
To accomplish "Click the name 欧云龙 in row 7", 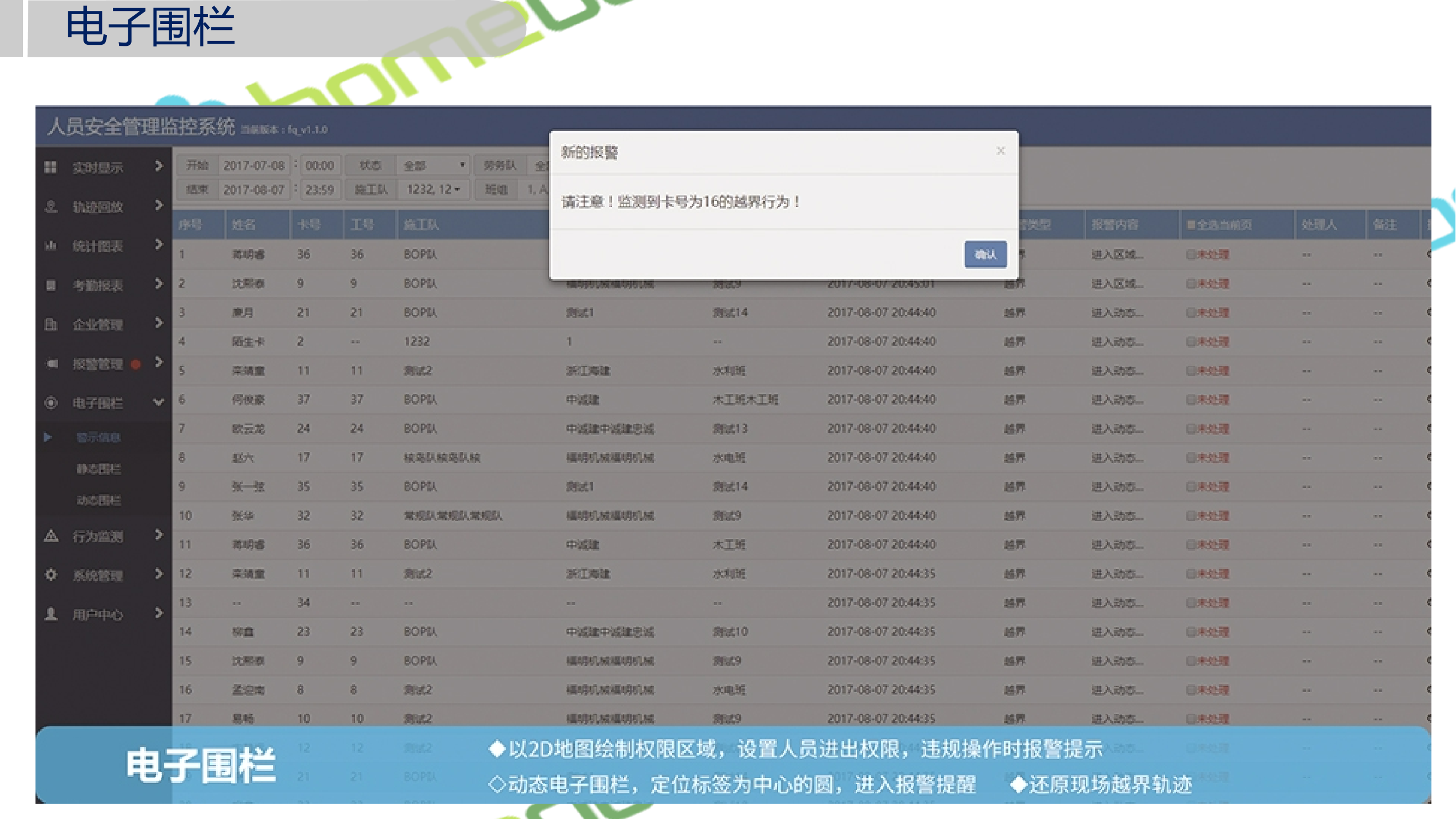I will pyautogui.click(x=248, y=429).
